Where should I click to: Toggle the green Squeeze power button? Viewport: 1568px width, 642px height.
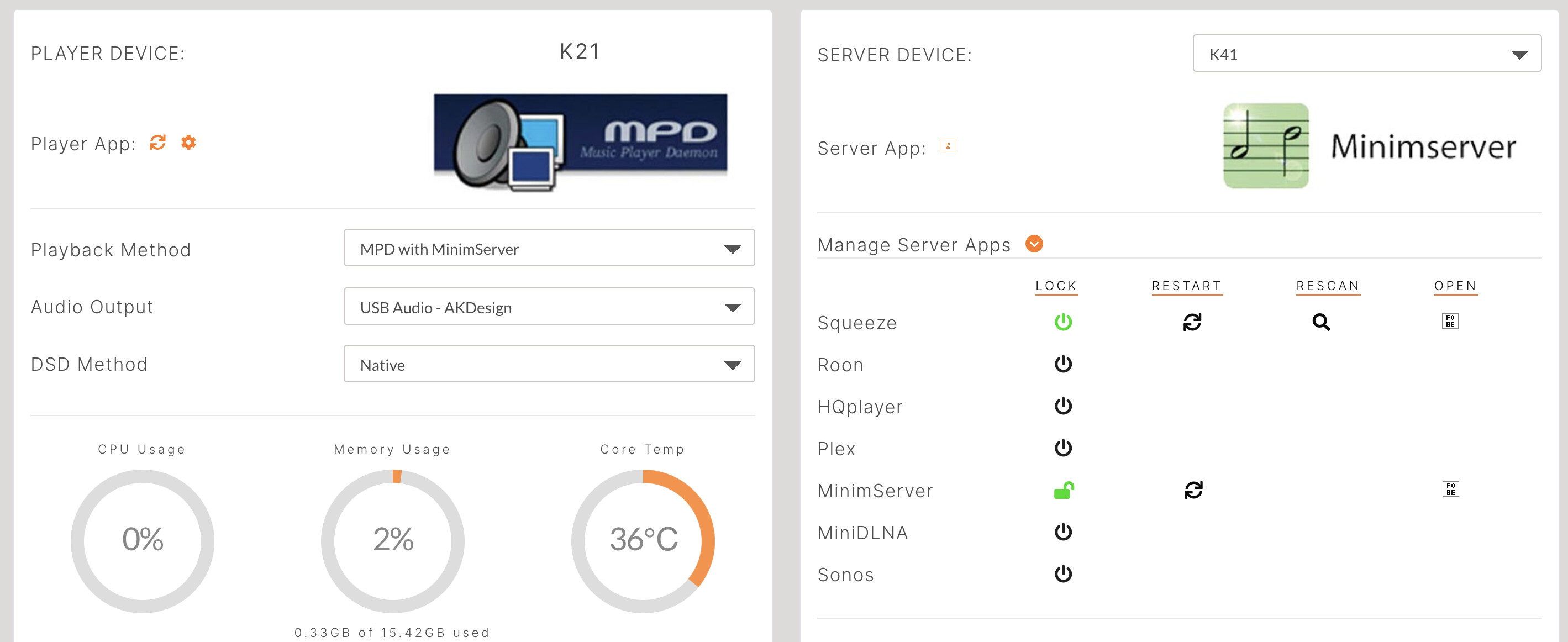pos(1063,322)
